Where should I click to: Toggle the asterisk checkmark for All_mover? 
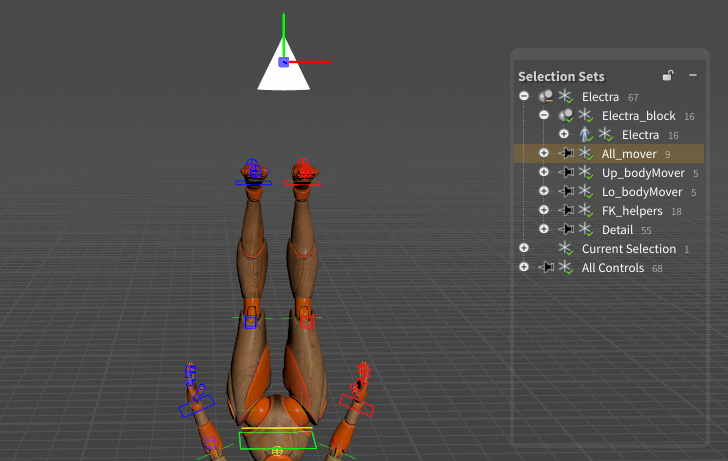[585, 153]
